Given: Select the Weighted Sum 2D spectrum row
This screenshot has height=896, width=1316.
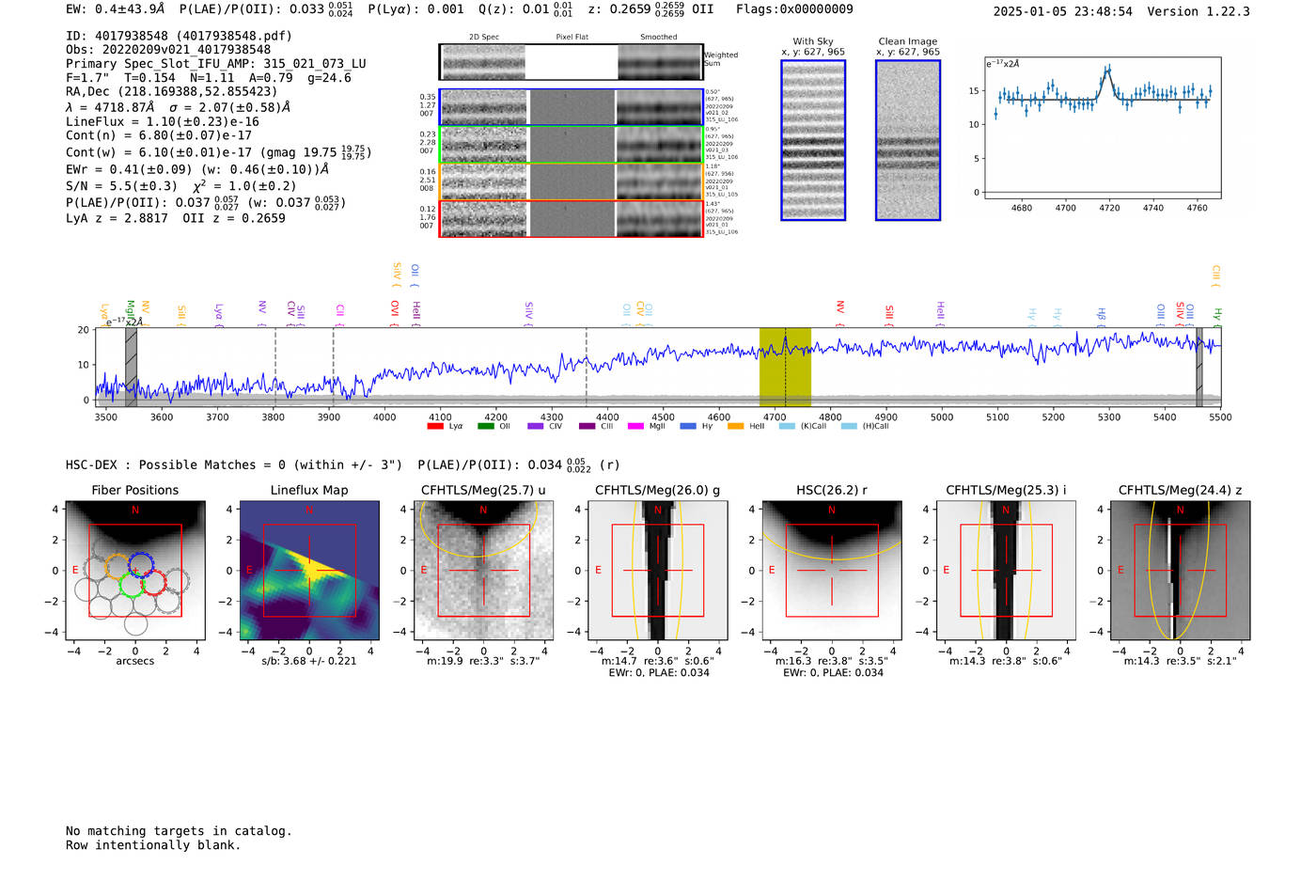Looking at the screenshot, I should (x=572, y=62).
